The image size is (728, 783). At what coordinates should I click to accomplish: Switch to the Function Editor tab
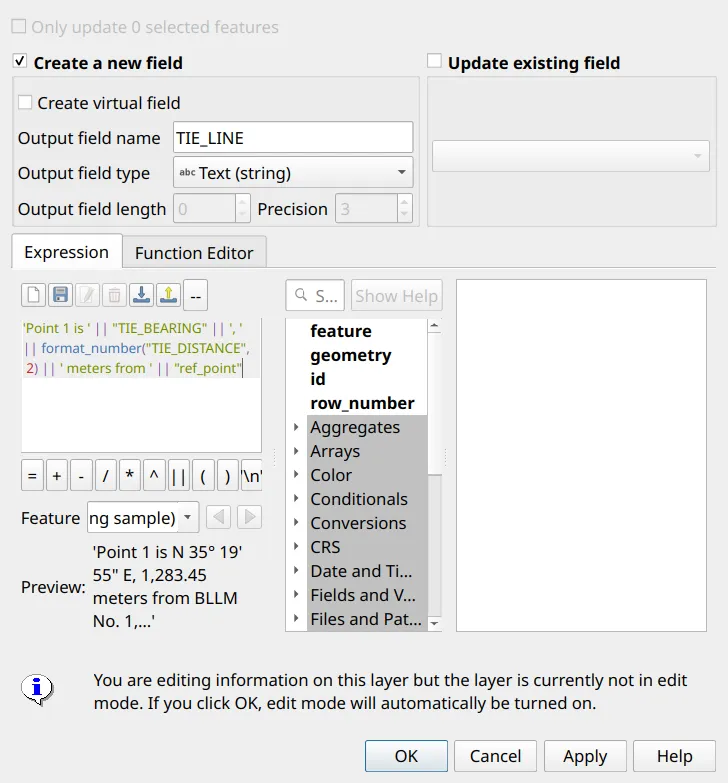point(194,253)
